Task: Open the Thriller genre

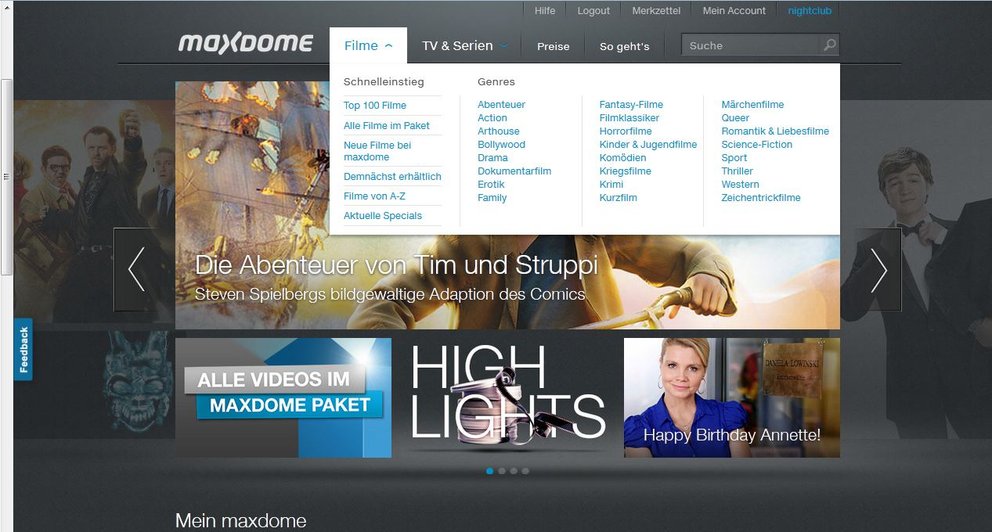Action: click(x=737, y=171)
